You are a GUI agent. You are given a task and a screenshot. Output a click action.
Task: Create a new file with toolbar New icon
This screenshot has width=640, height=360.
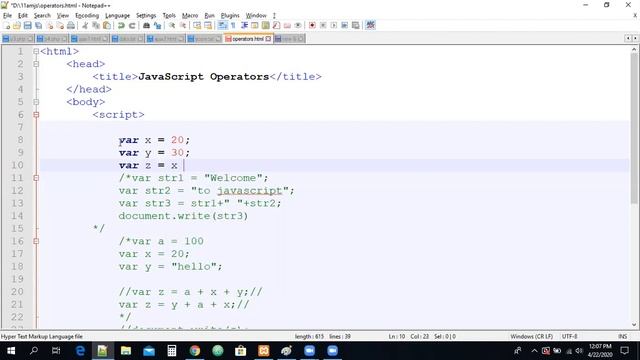pyautogui.click(x=7, y=25)
